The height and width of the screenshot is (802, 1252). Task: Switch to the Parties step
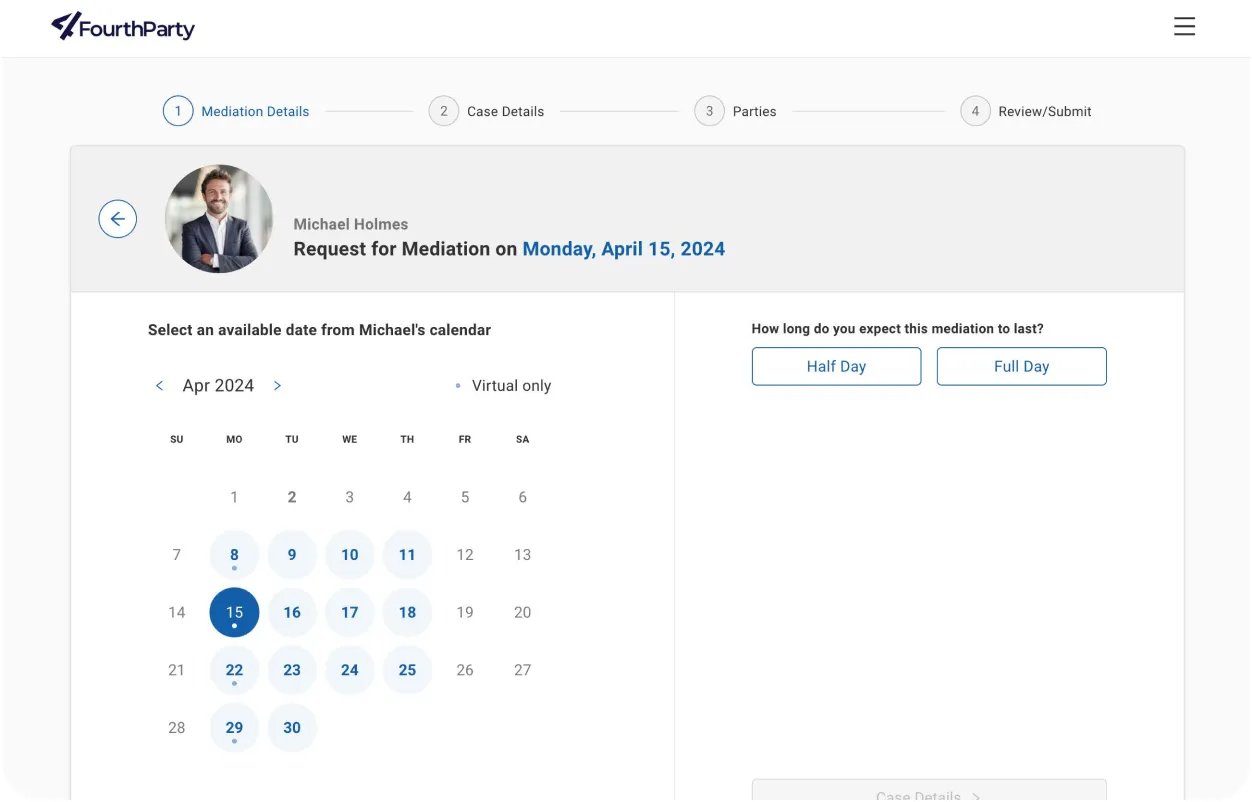(709, 111)
